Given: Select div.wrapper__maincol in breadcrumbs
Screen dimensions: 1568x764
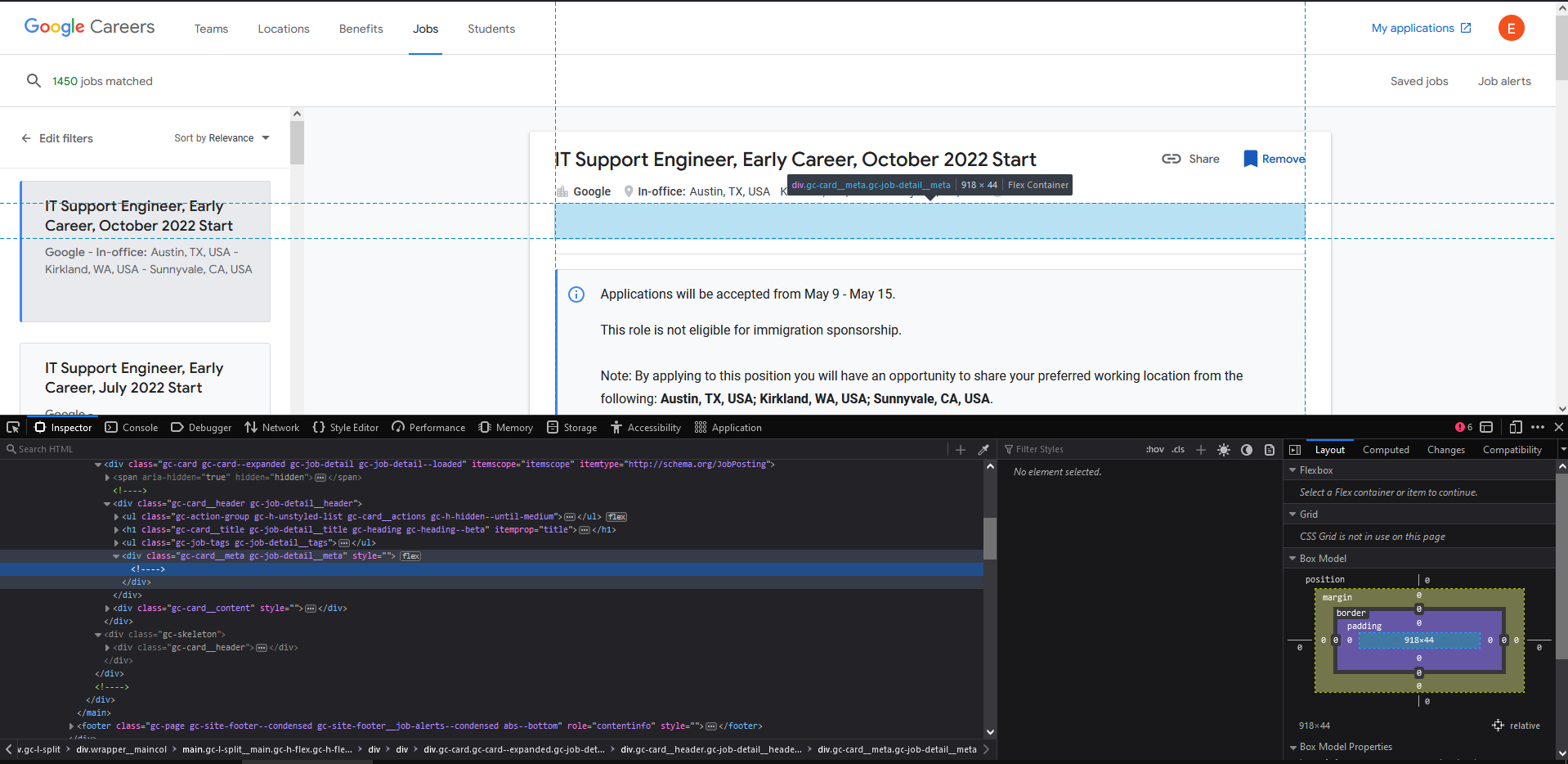Looking at the screenshot, I should pyautogui.click(x=121, y=749).
